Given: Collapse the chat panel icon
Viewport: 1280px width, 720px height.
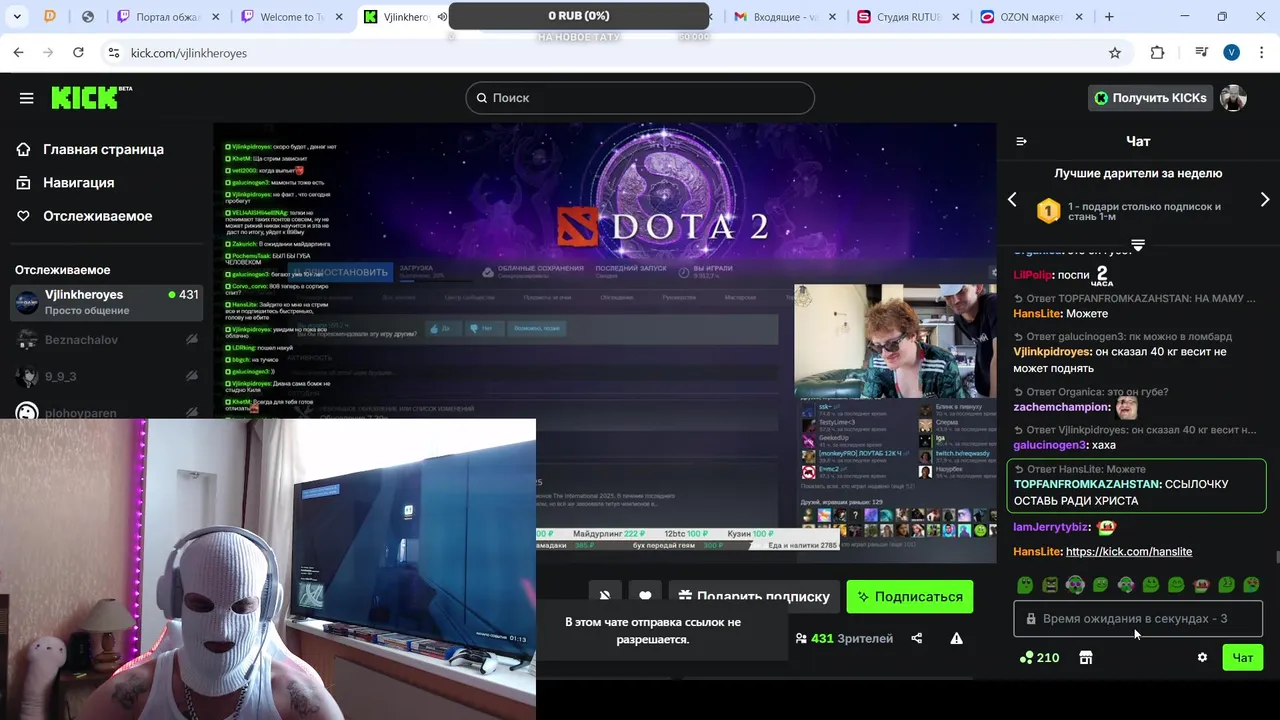Looking at the screenshot, I should coord(1021,141).
